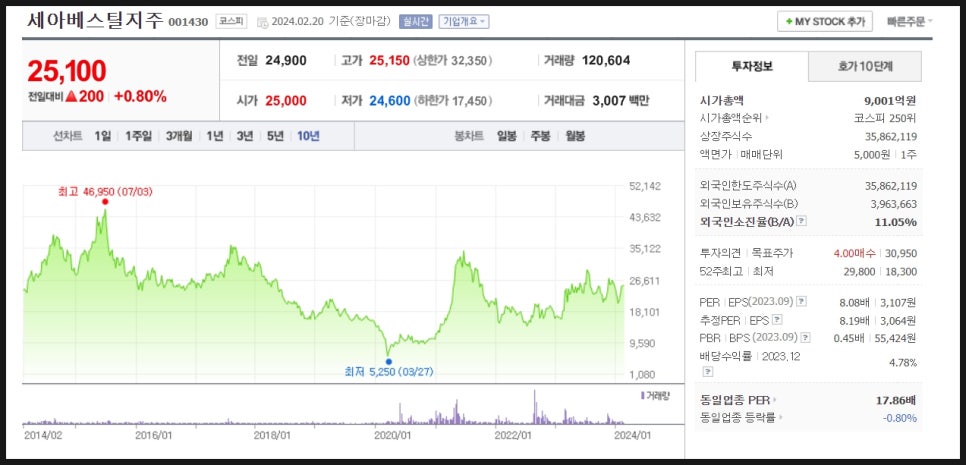Click the 시가총액 value 9,001억원

coord(890,100)
